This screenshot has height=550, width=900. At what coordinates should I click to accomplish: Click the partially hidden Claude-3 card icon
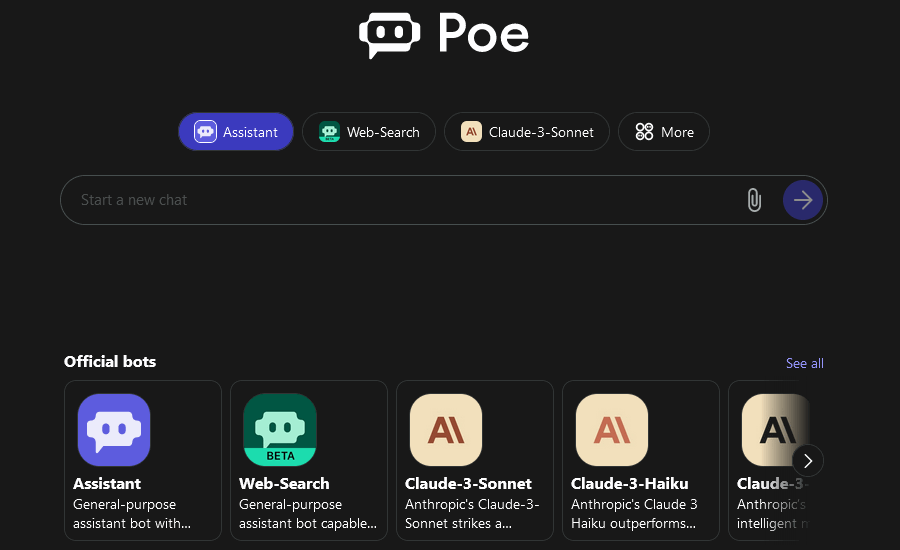(x=775, y=429)
